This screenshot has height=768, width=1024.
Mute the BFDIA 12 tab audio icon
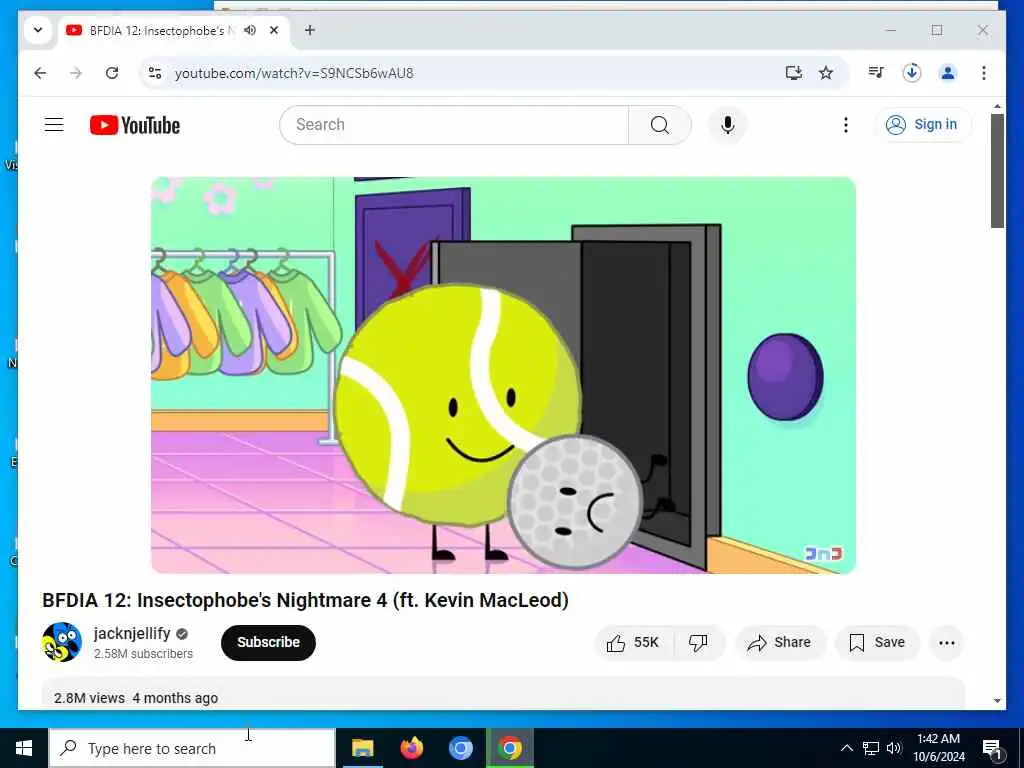pyautogui.click(x=250, y=30)
